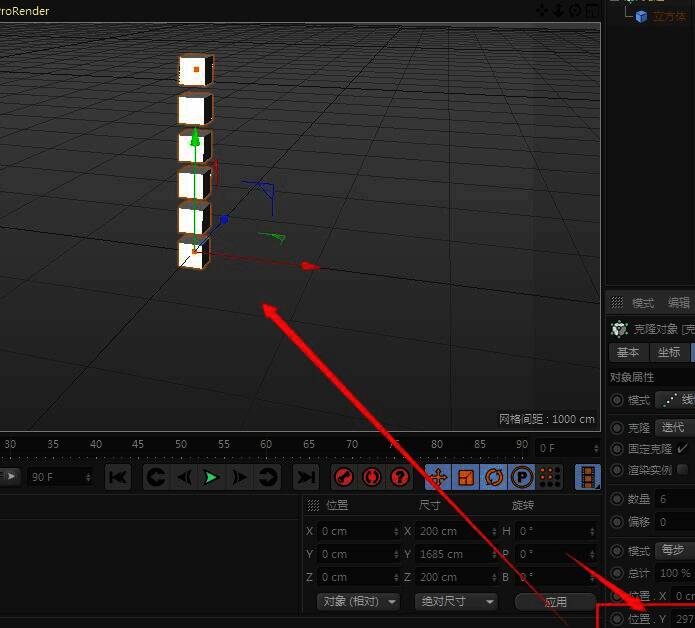
Task: Expand the 克隆 迭代 dropdown
Action: point(675,427)
